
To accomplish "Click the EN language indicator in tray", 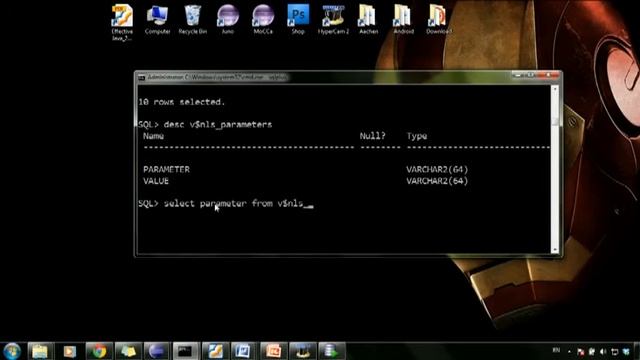I will 556,350.
